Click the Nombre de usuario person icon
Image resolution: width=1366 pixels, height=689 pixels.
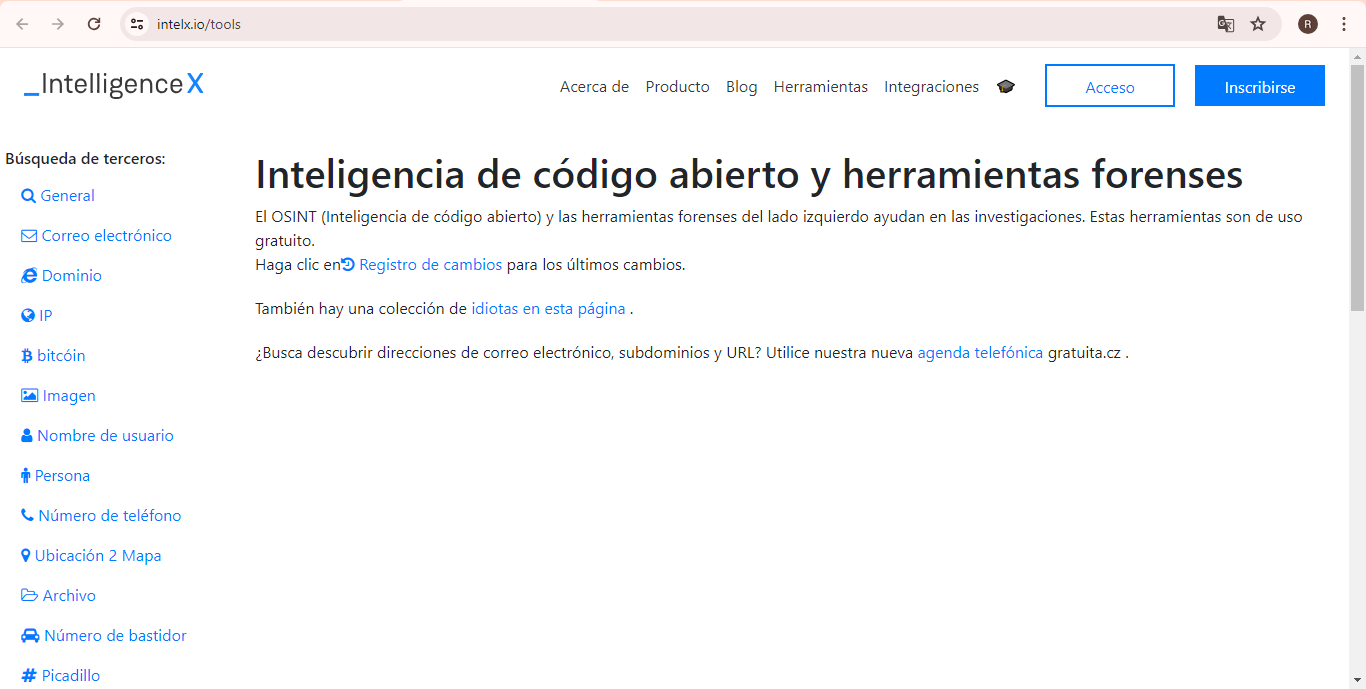pyautogui.click(x=27, y=435)
